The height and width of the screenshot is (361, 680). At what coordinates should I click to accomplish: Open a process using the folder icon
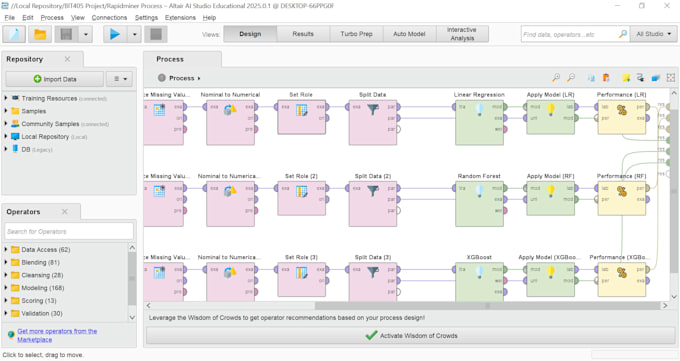click(x=40, y=34)
